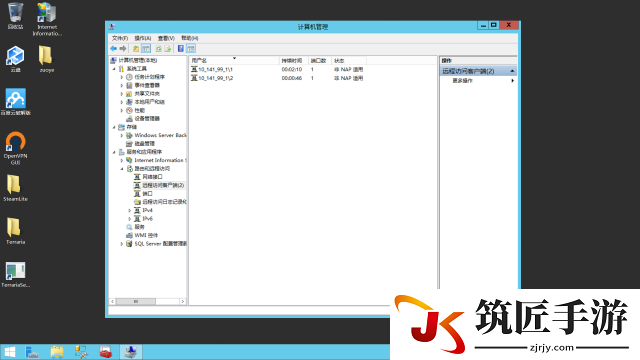Open help via blue question mark icon
Screen dimensions: 640x360
tap(181, 49)
